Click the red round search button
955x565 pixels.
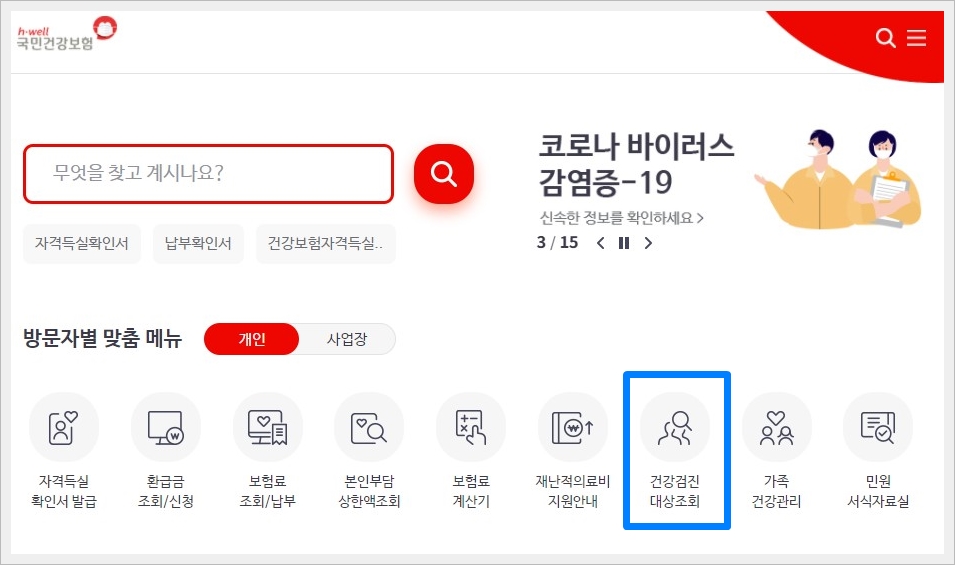pyautogui.click(x=443, y=174)
